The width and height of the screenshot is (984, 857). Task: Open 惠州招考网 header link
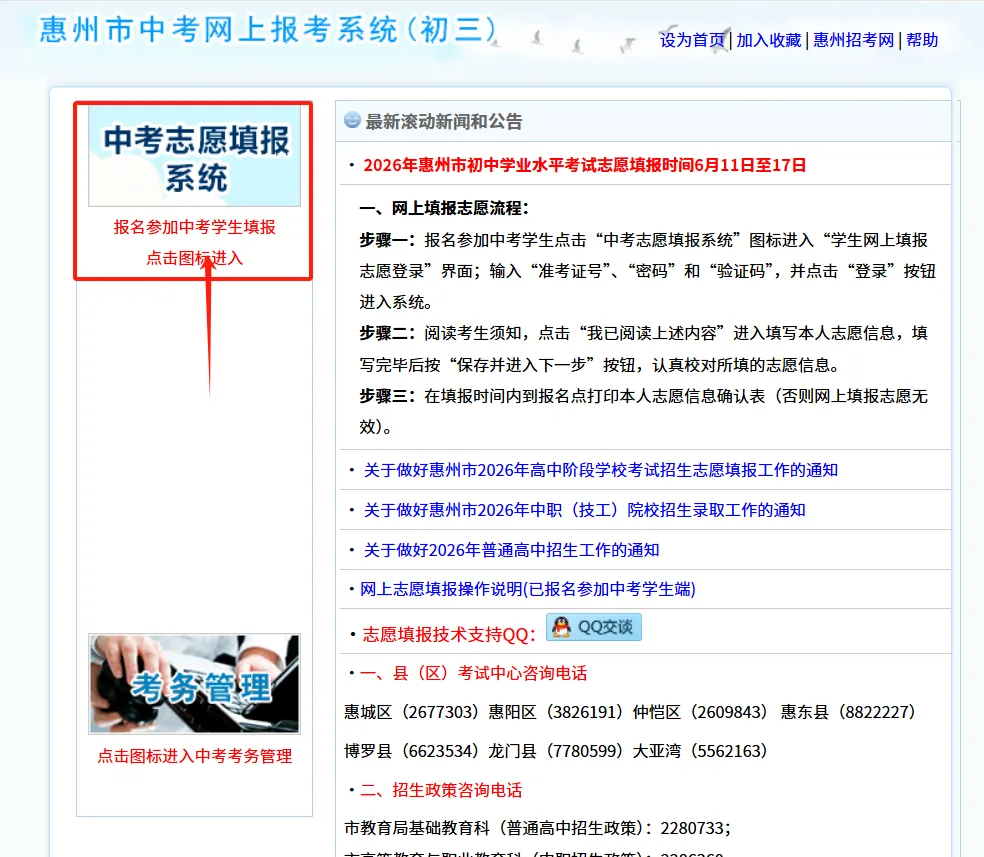tap(853, 40)
